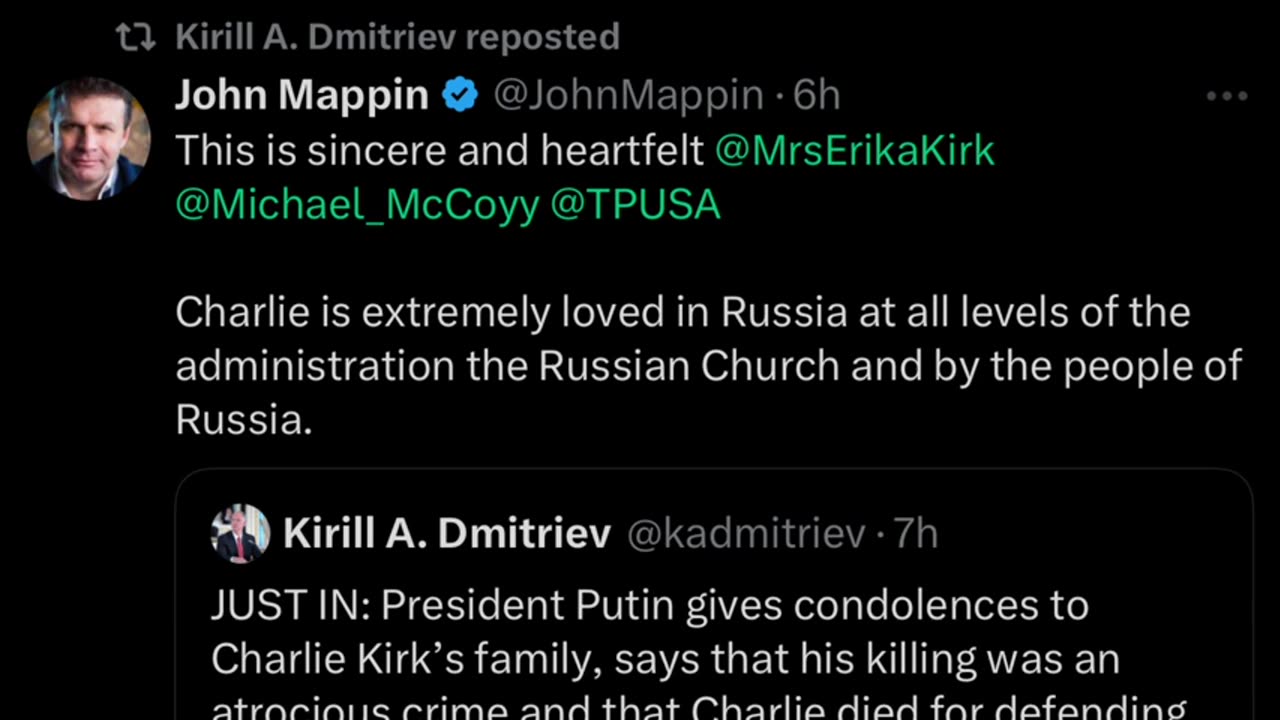Click the blue verified badge icon
Screen dimensions: 1280x720
(x=460, y=96)
